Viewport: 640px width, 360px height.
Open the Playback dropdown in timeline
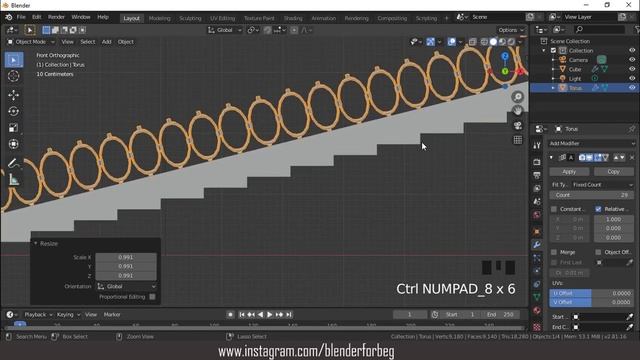(x=38, y=315)
